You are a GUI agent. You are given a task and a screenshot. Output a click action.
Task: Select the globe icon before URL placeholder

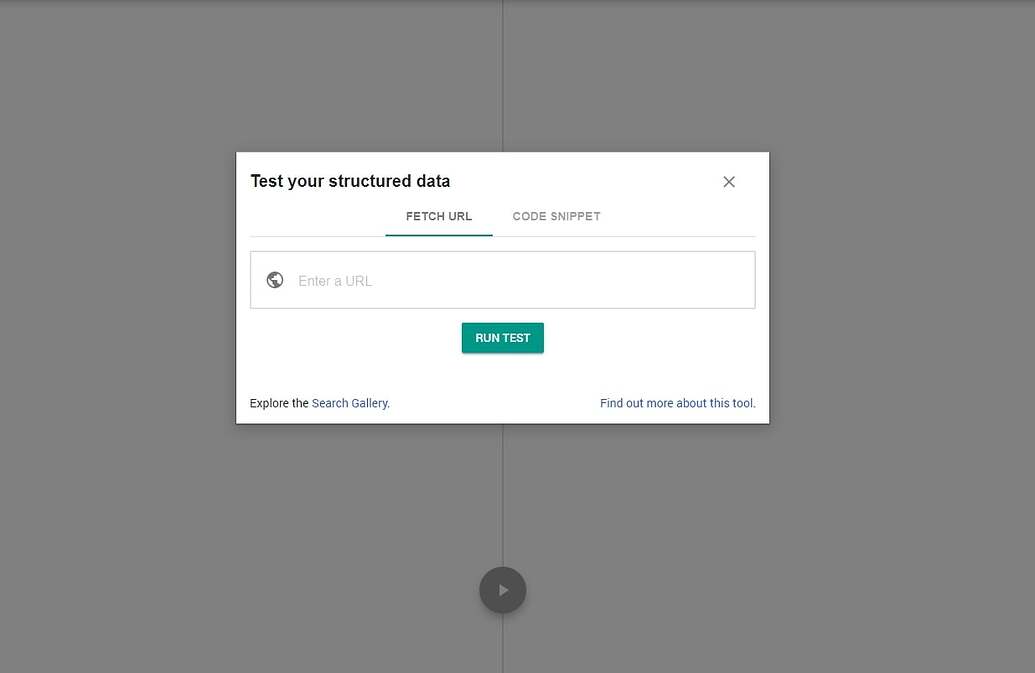pos(275,280)
